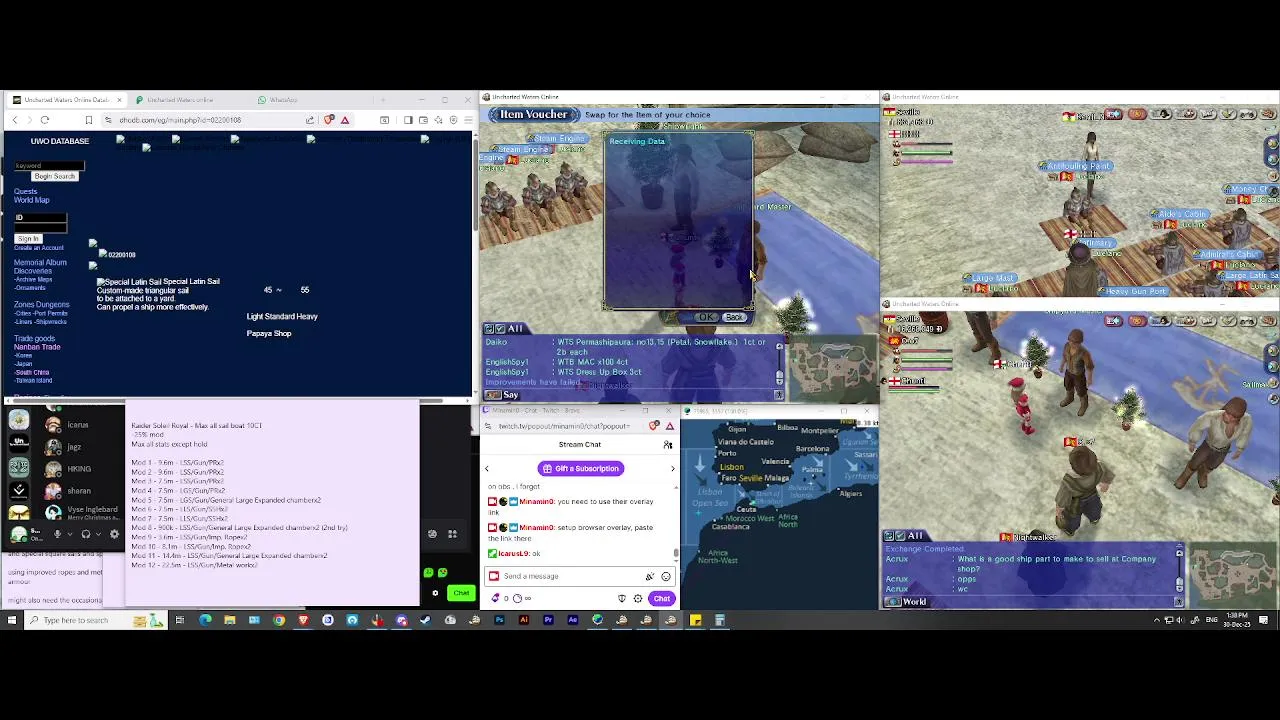Click the Sign In button
This screenshot has width=1280, height=720.
(x=28, y=239)
